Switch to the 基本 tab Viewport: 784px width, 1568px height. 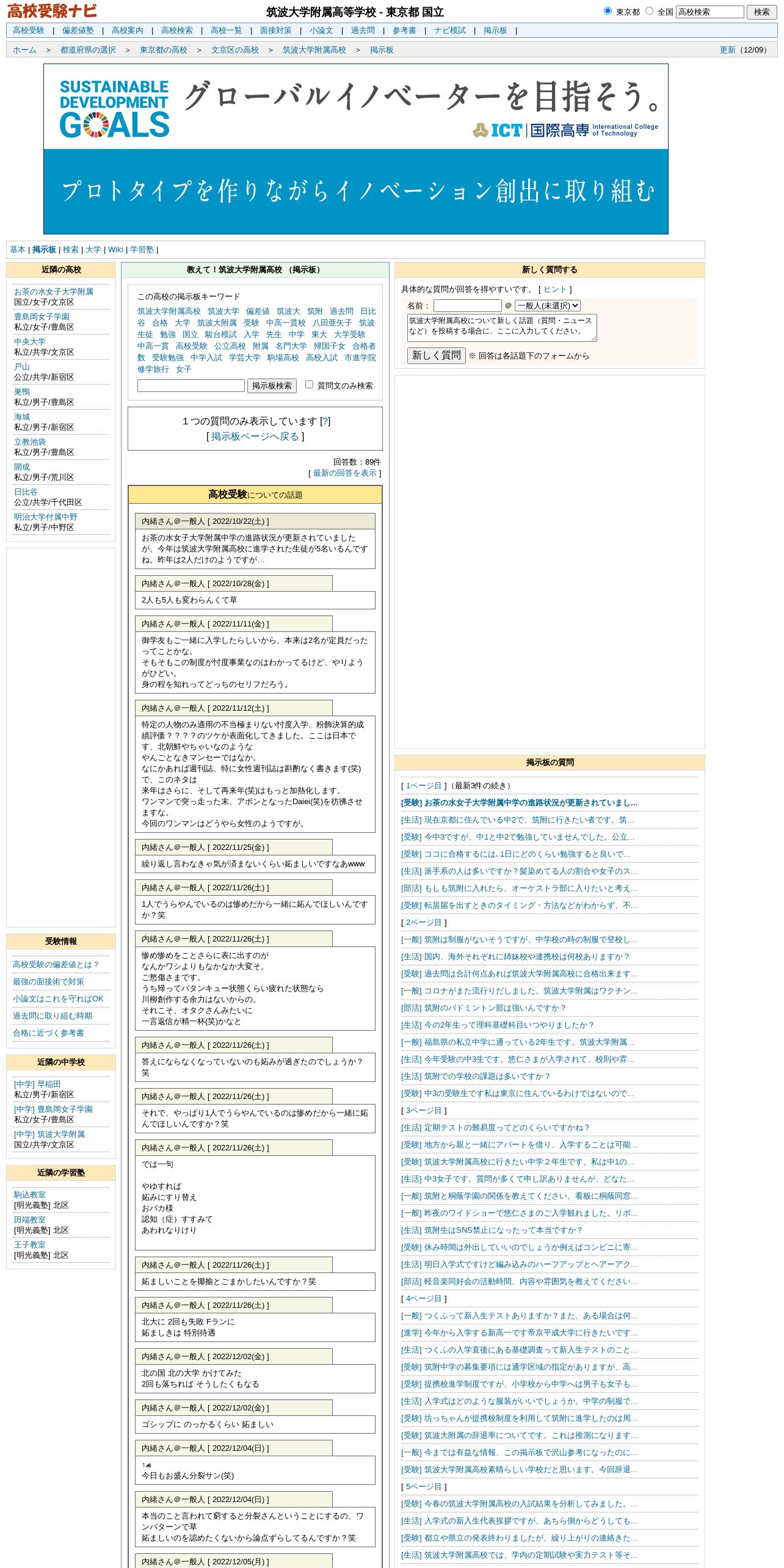[x=17, y=250]
